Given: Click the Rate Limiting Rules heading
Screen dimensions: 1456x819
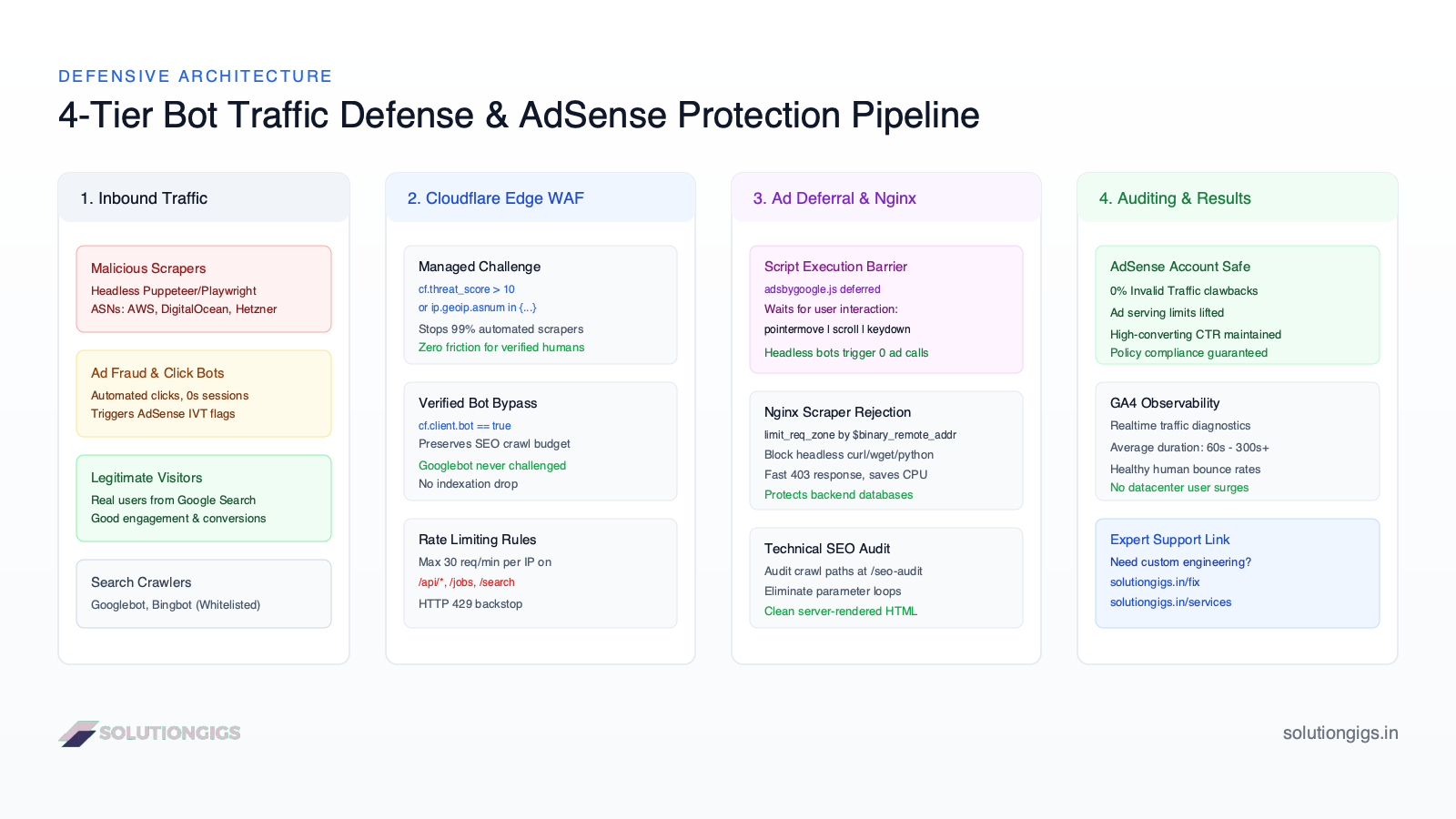Looking at the screenshot, I should 478,540.
